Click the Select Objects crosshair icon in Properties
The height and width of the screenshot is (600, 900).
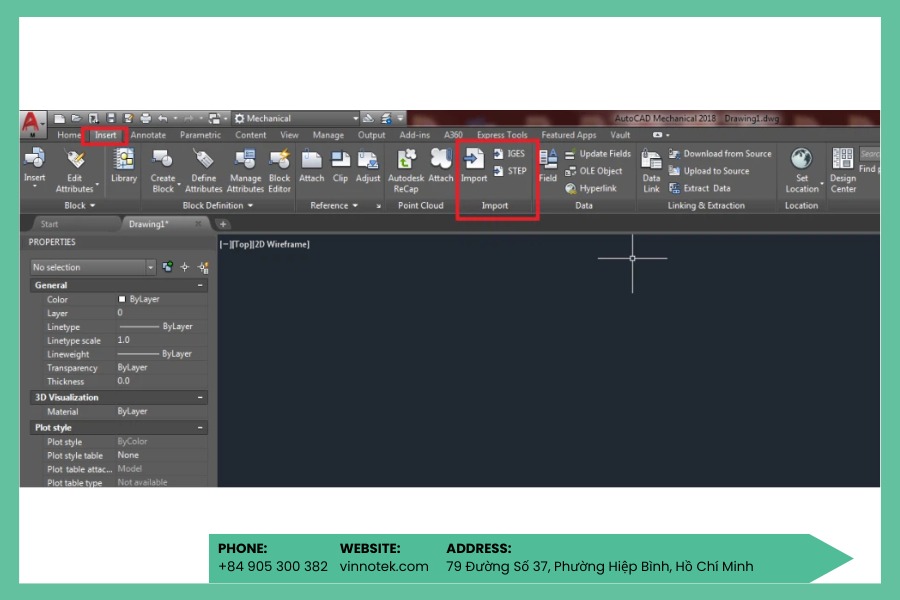point(185,267)
